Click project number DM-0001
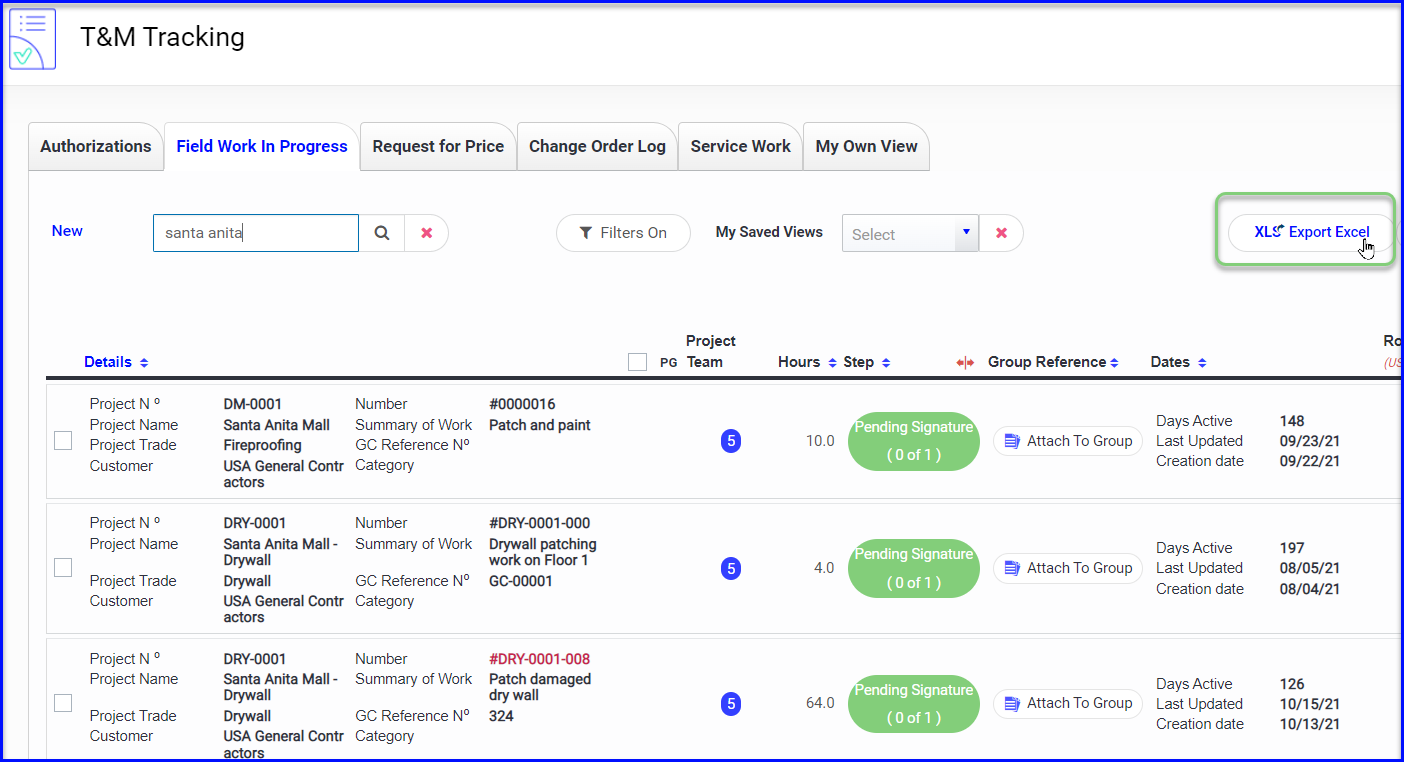This screenshot has width=1404, height=762. click(253, 404)
